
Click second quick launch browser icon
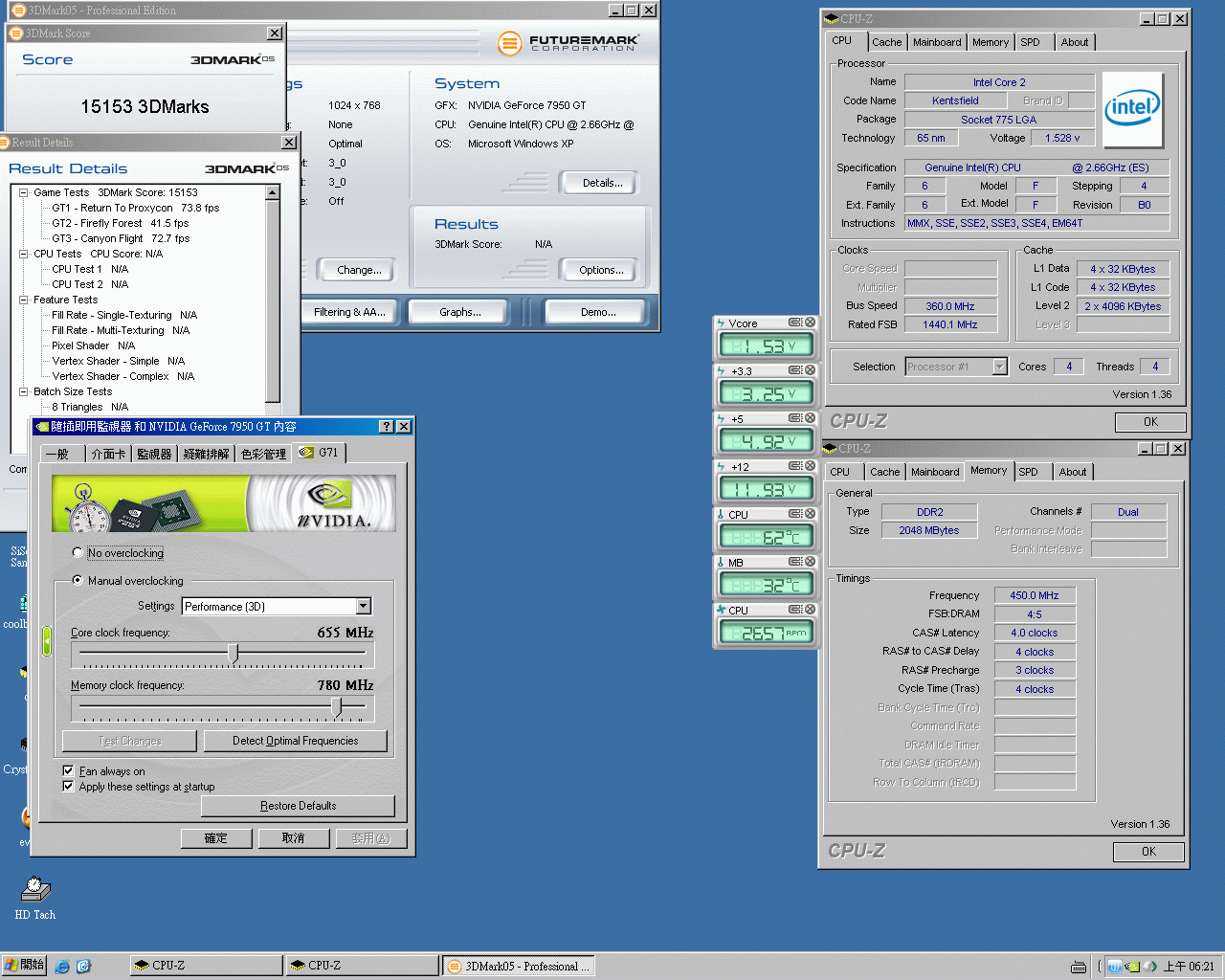[x=83, y=967]
